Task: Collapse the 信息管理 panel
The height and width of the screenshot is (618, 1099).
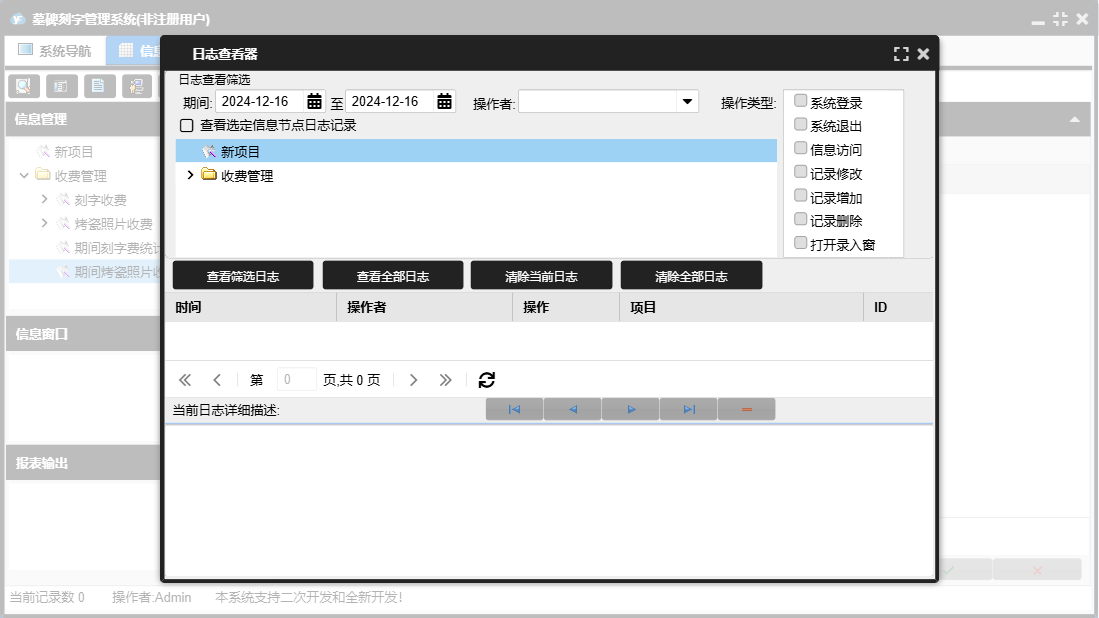Action: coord(1075,119)
